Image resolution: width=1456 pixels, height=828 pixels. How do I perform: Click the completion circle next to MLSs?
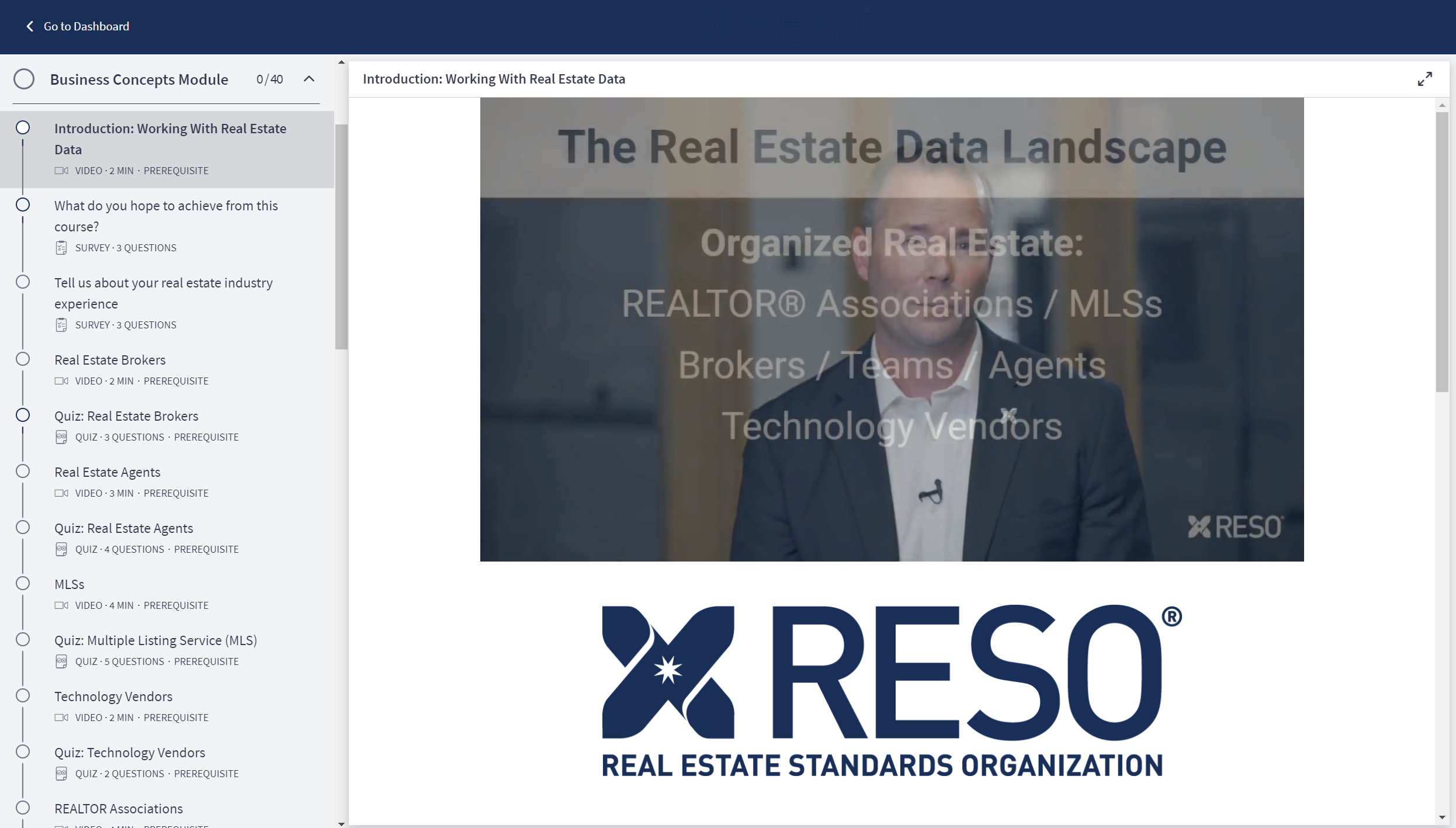23,583
